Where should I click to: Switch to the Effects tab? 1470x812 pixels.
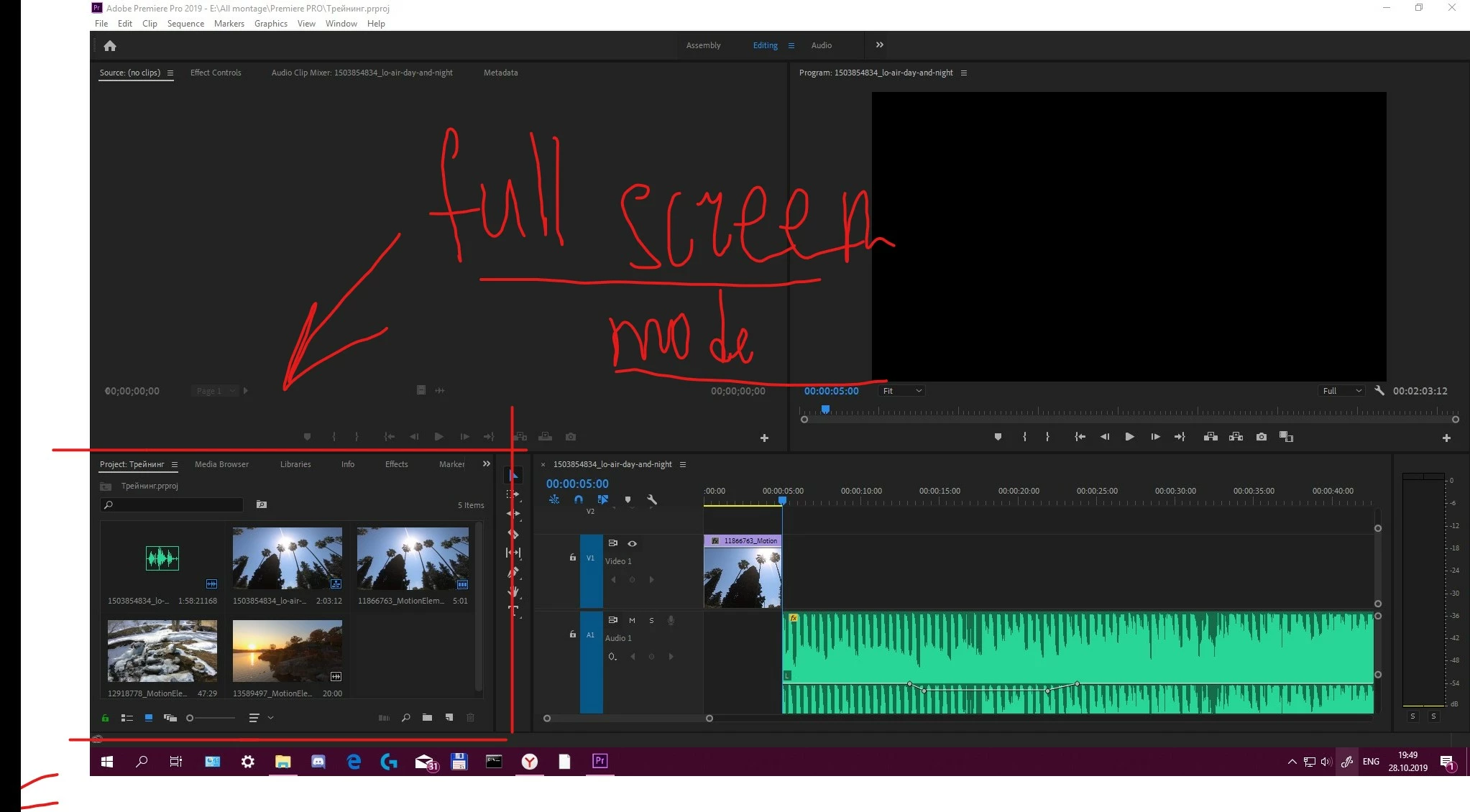[x=396, y=464]
